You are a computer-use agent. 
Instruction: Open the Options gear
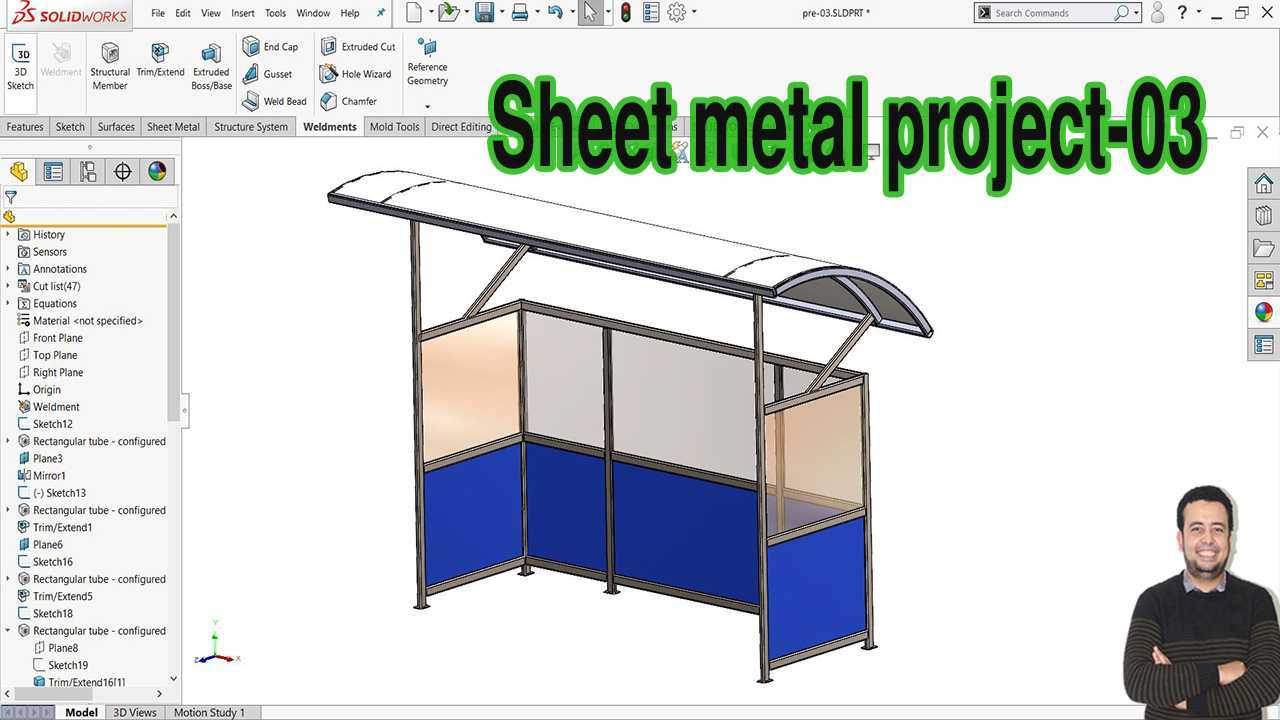(x=677, y=13)
